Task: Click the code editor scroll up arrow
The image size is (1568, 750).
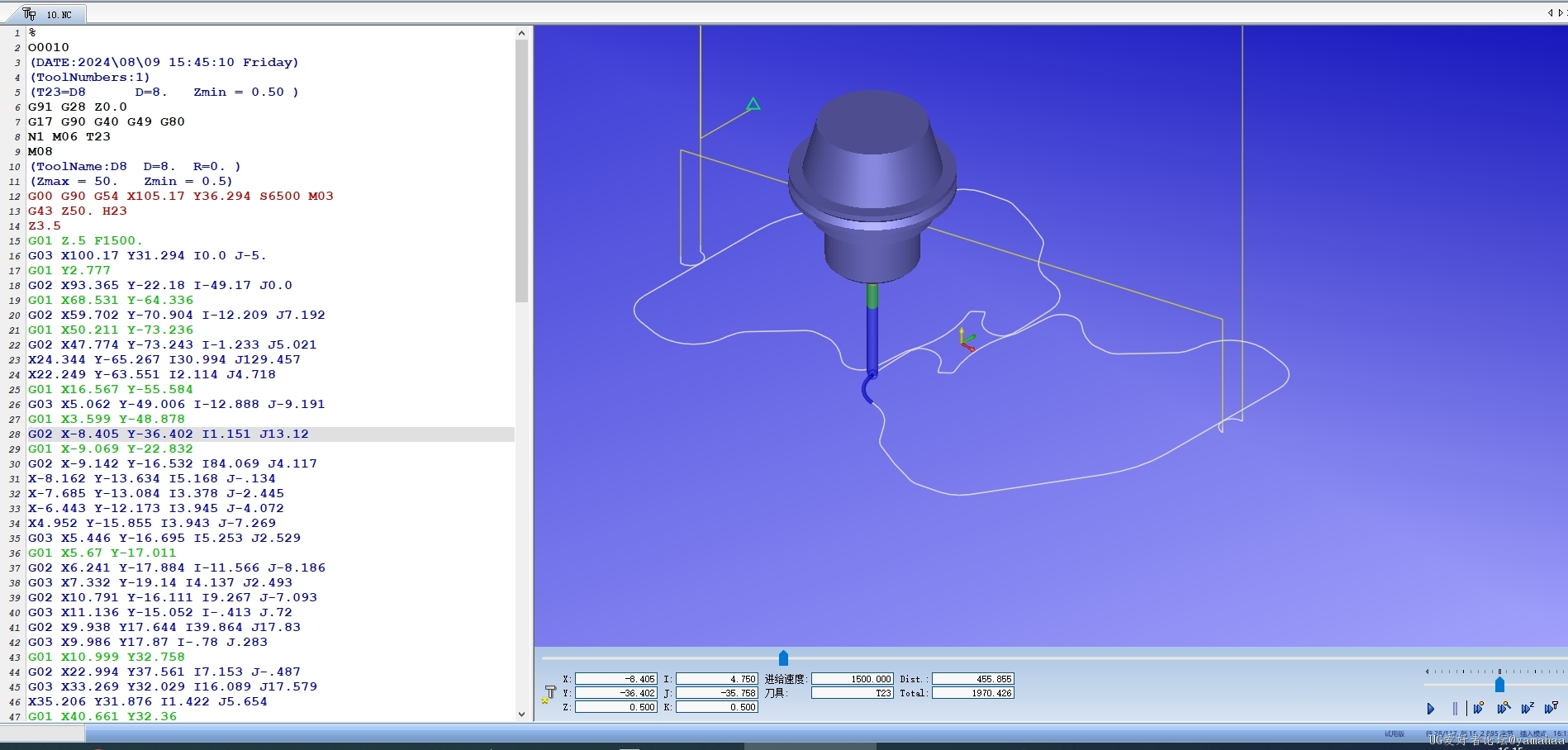Action: 521,33
